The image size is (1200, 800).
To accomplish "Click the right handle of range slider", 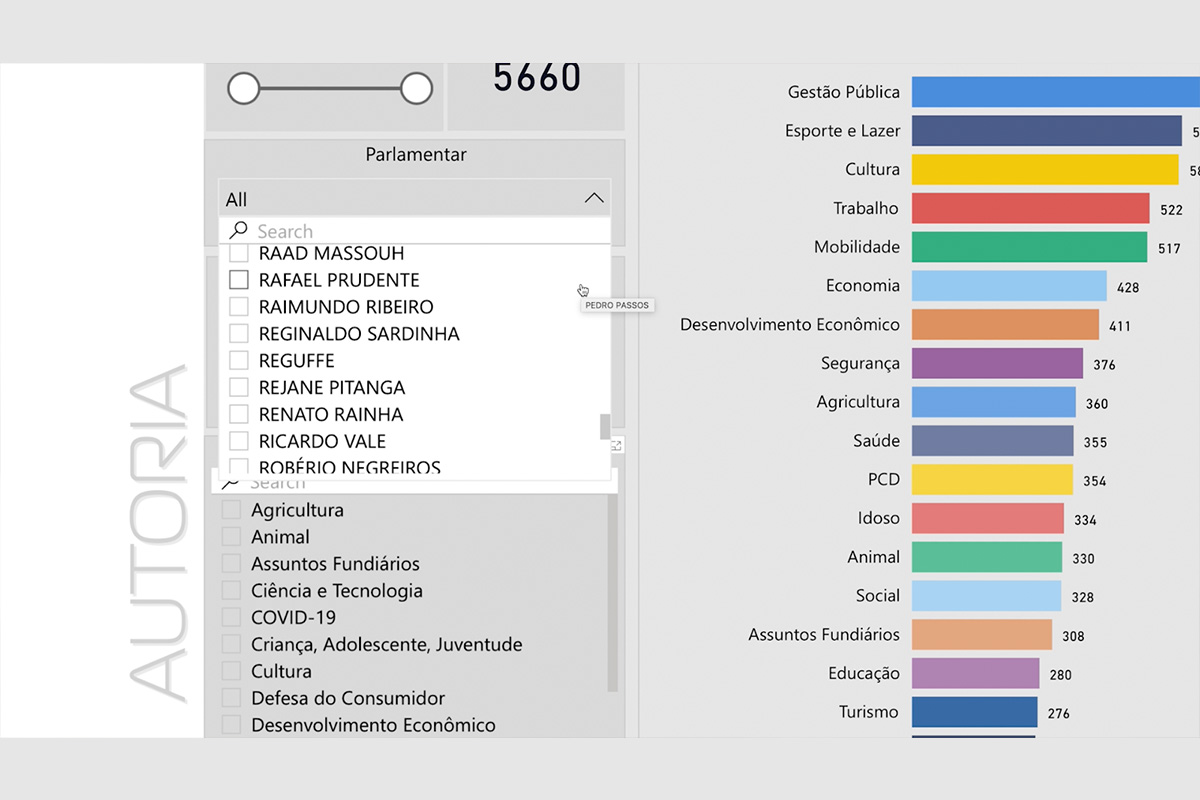I will point(416,89).
